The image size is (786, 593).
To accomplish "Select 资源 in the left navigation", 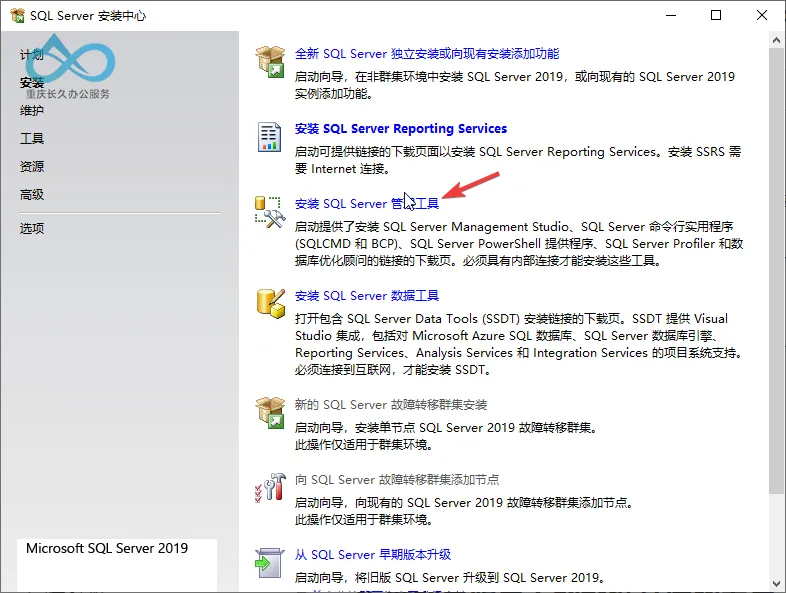I will [x=32, y=166].
